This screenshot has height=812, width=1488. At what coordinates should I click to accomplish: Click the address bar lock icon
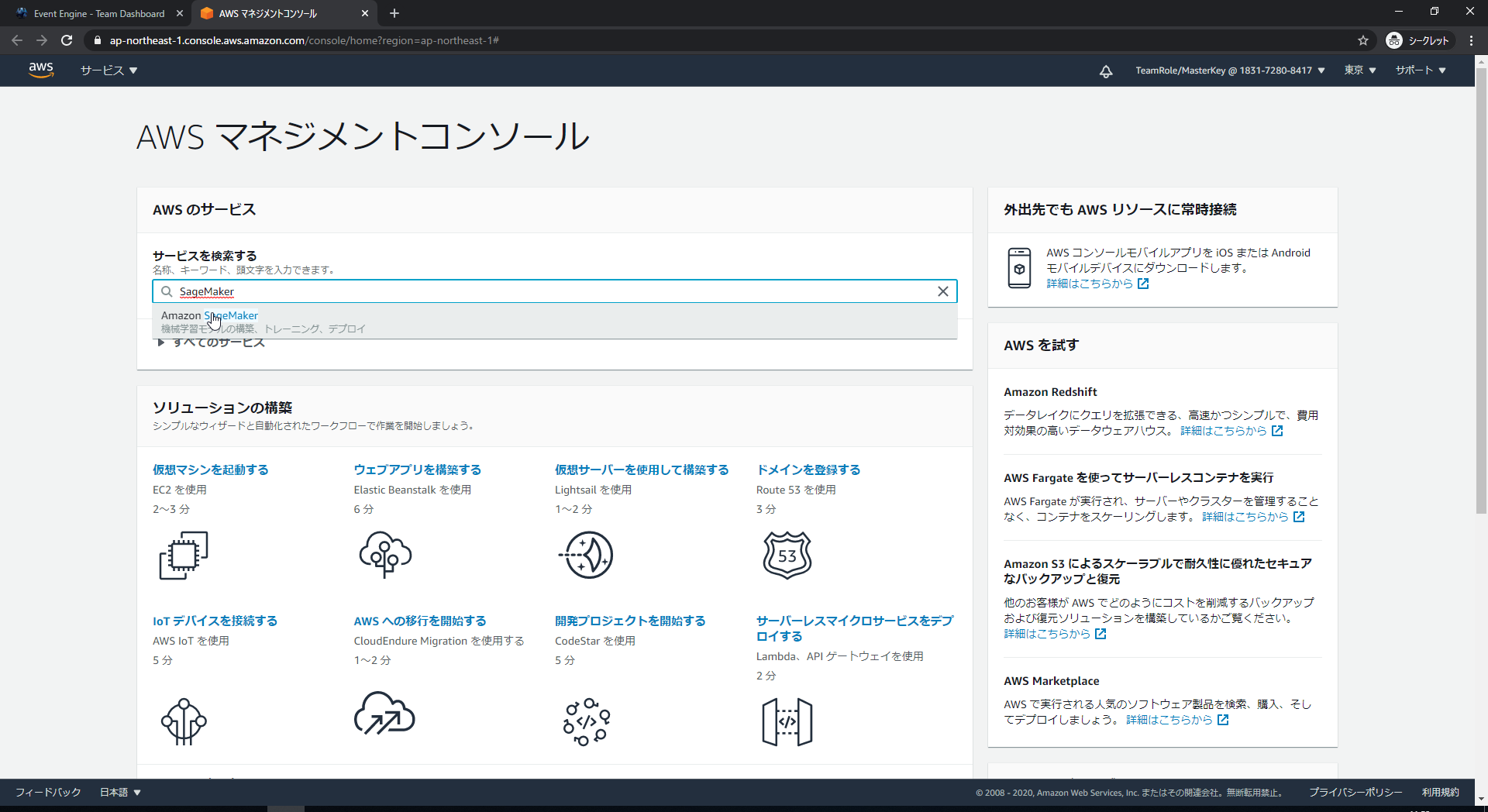tap(97, 40)
